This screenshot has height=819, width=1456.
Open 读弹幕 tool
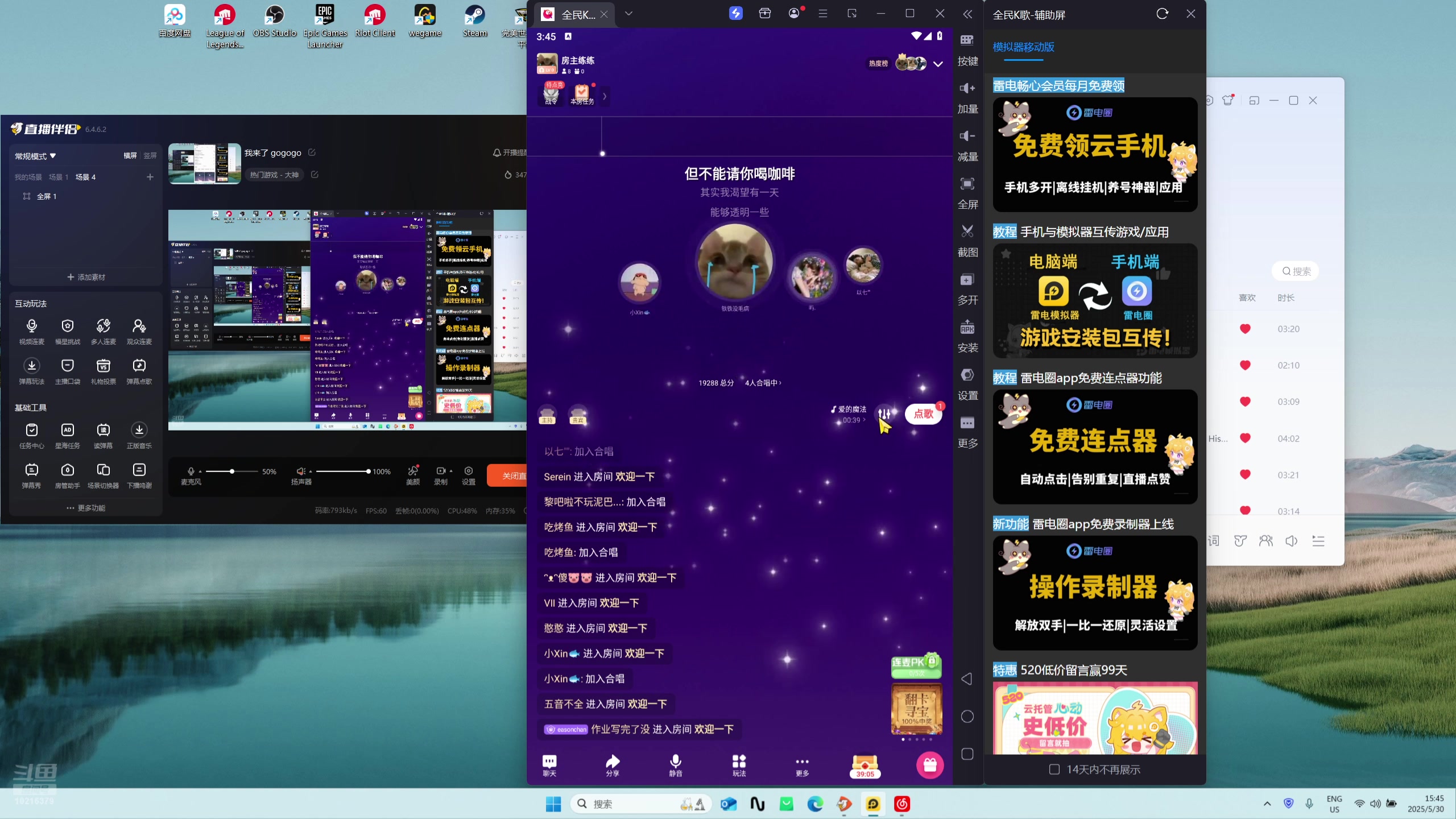pos(103,436)
